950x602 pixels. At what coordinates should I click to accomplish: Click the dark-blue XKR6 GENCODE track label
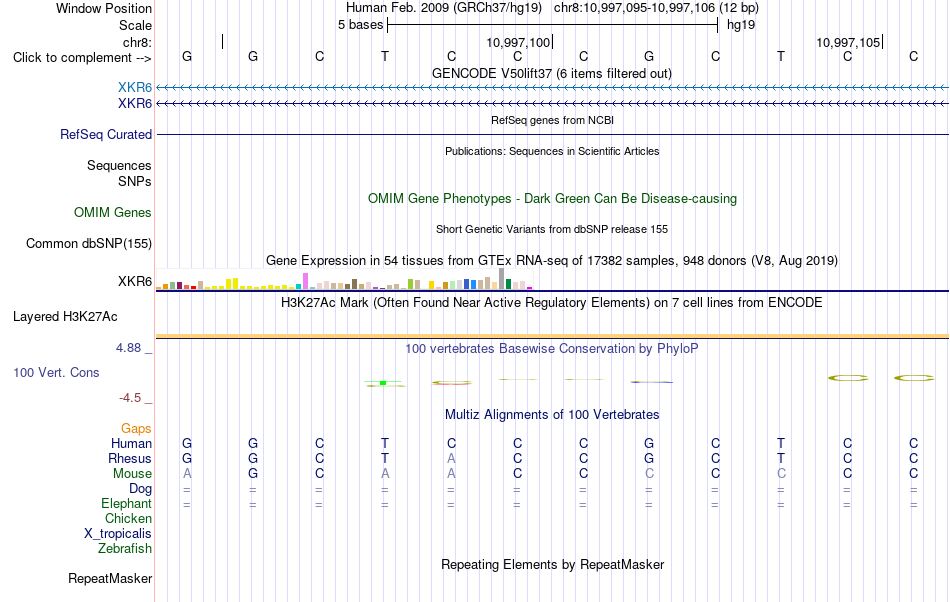pyautogui.click(x=135, y=104)
